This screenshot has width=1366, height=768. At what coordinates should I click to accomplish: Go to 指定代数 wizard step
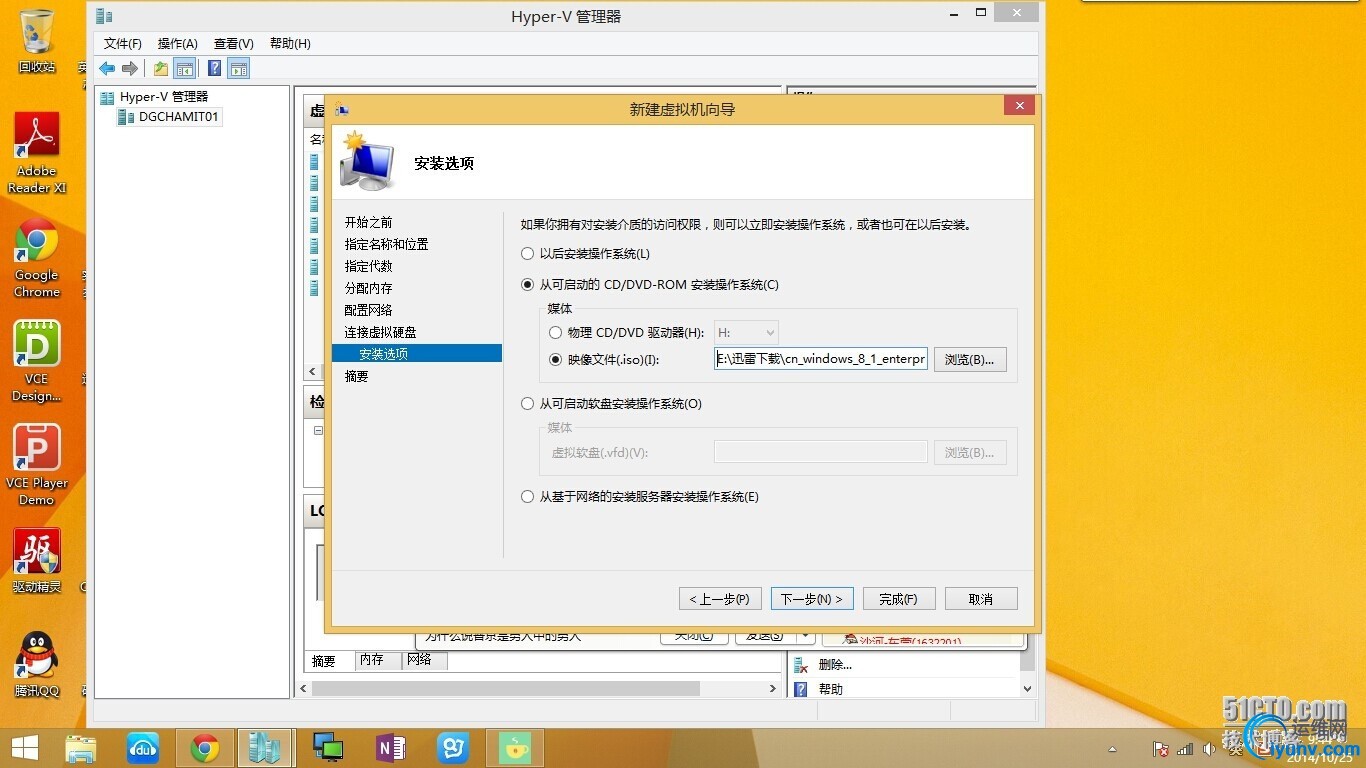point(369,266)
